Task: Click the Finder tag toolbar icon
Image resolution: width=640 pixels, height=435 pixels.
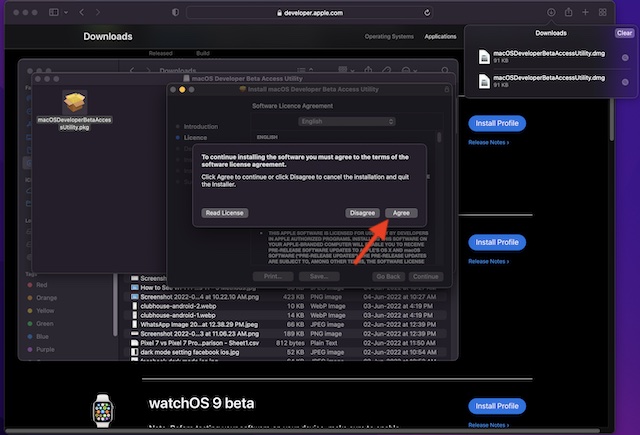Action: click(x=386, y=71)
